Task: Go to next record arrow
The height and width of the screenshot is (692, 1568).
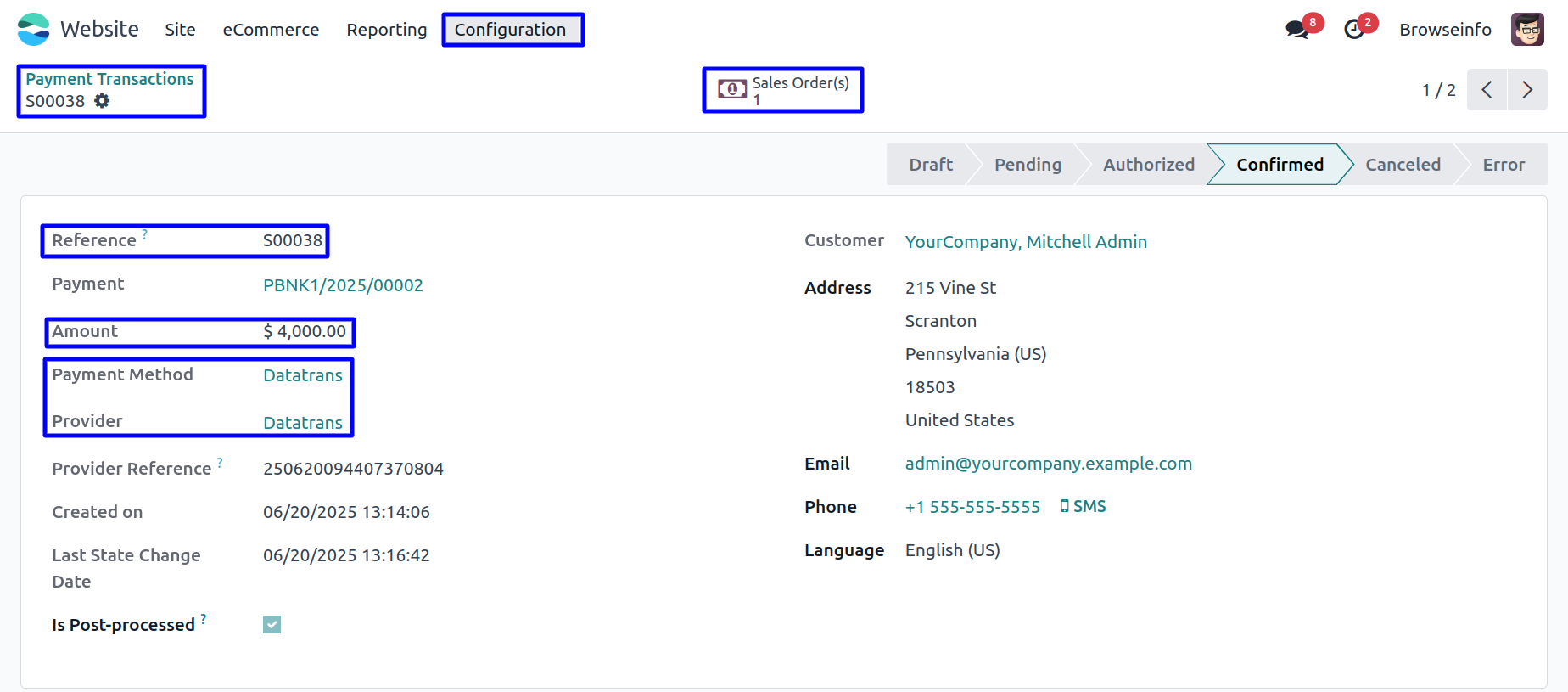Action: click(1527, 90)
